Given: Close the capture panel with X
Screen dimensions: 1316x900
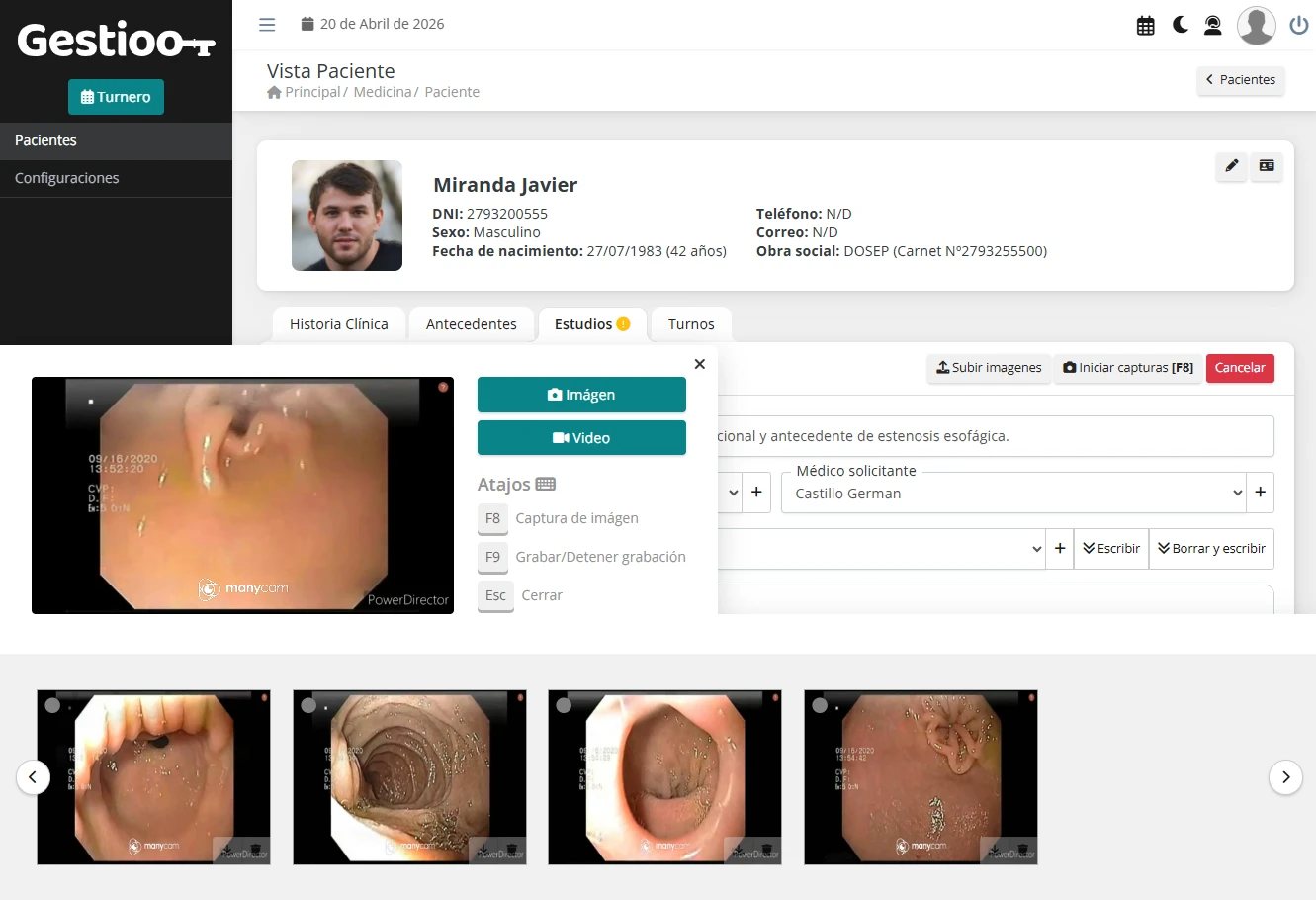Looking at the screenshot, I should point(700,364).
